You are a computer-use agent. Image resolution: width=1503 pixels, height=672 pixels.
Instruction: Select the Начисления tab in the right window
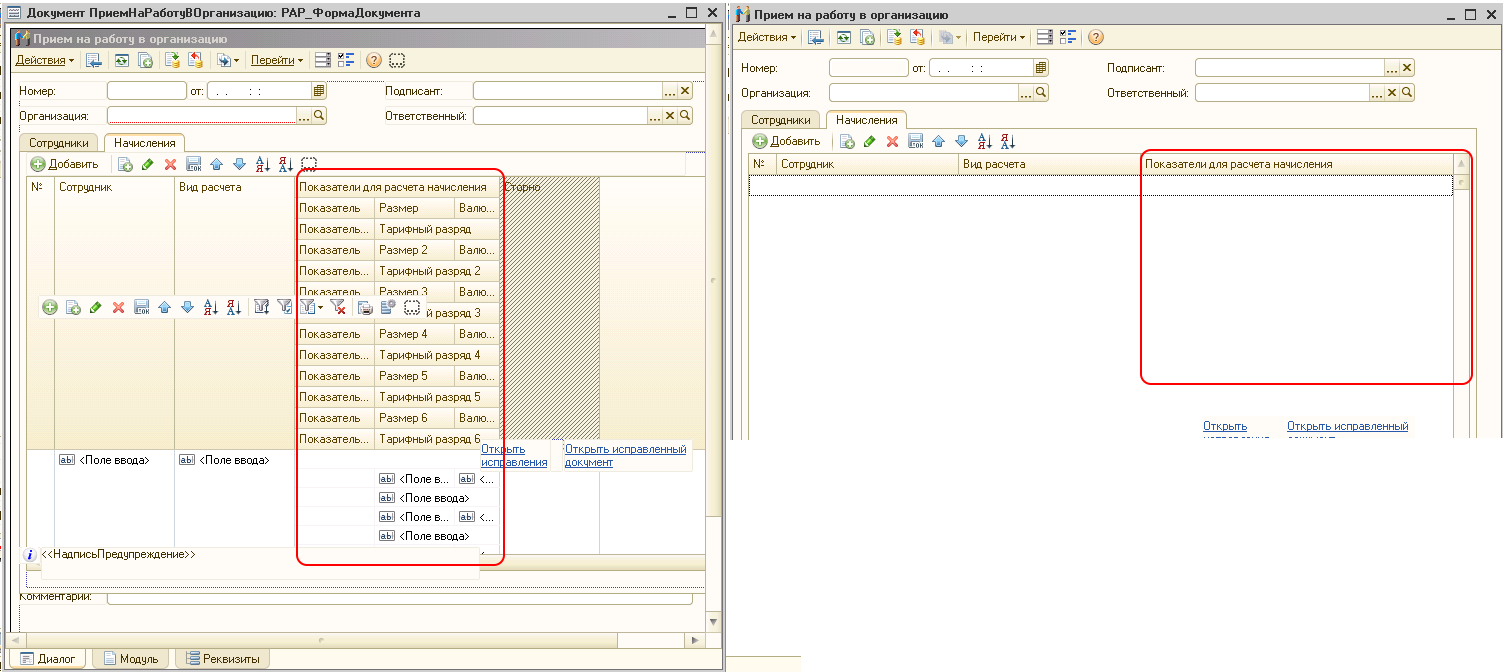coord(867,120)
